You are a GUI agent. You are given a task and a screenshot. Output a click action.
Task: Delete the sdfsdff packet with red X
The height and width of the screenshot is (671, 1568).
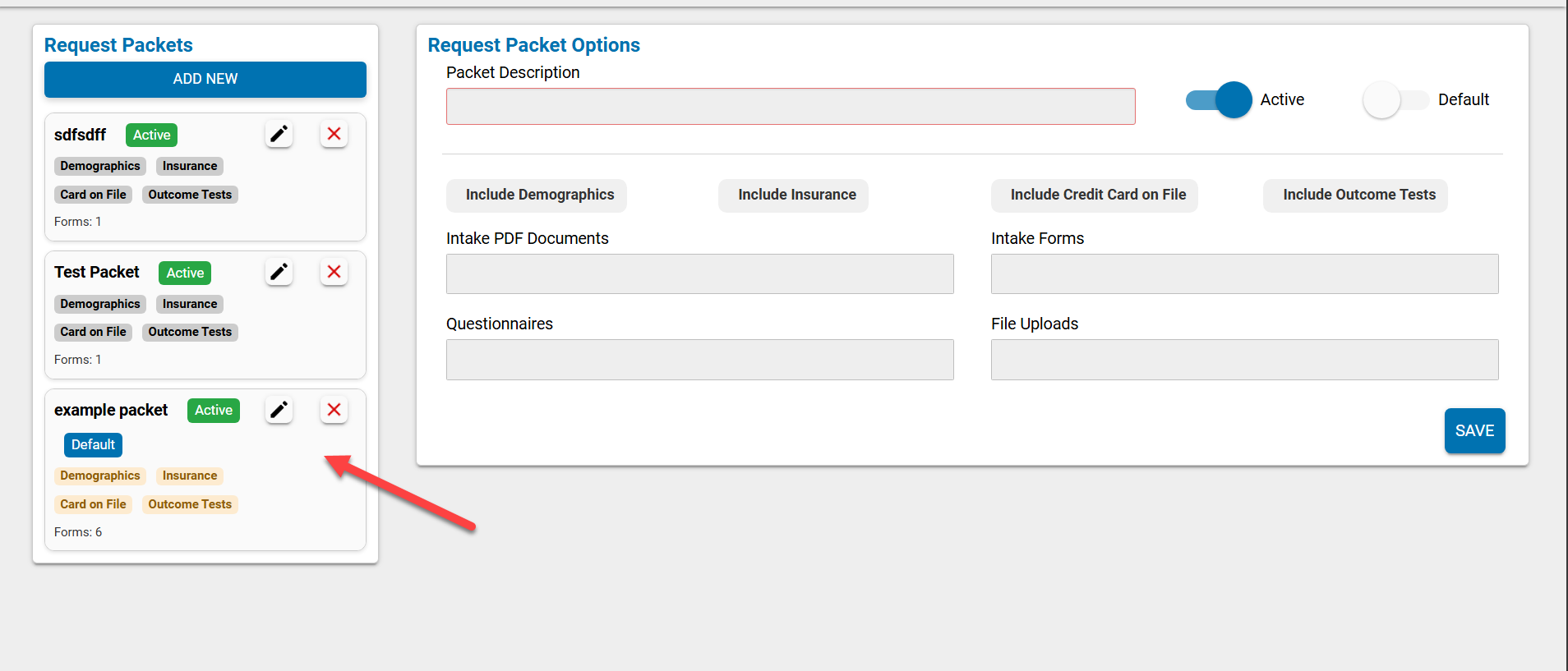(x=334, y=134)
